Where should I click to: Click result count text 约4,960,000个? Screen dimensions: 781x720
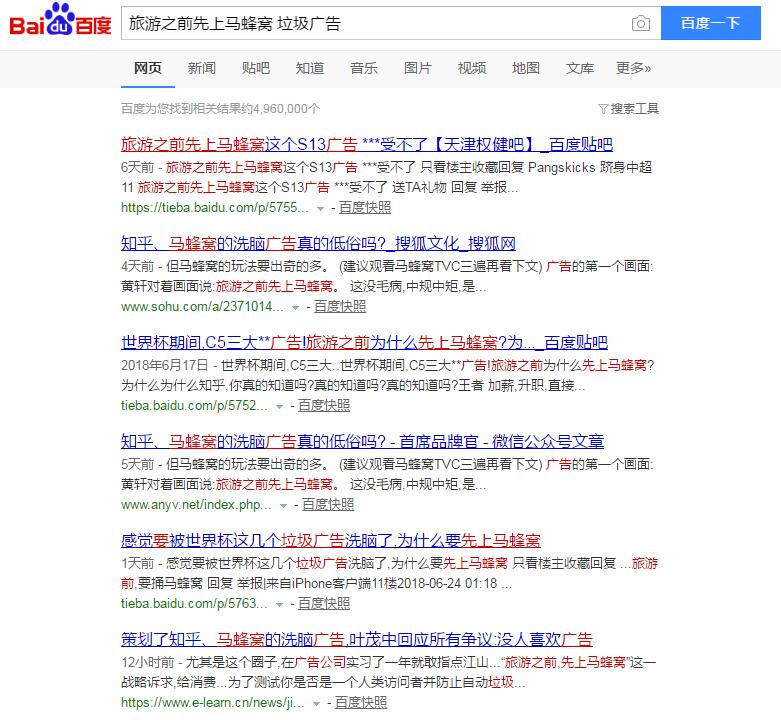pyautogui.click(x=281, y=109)
